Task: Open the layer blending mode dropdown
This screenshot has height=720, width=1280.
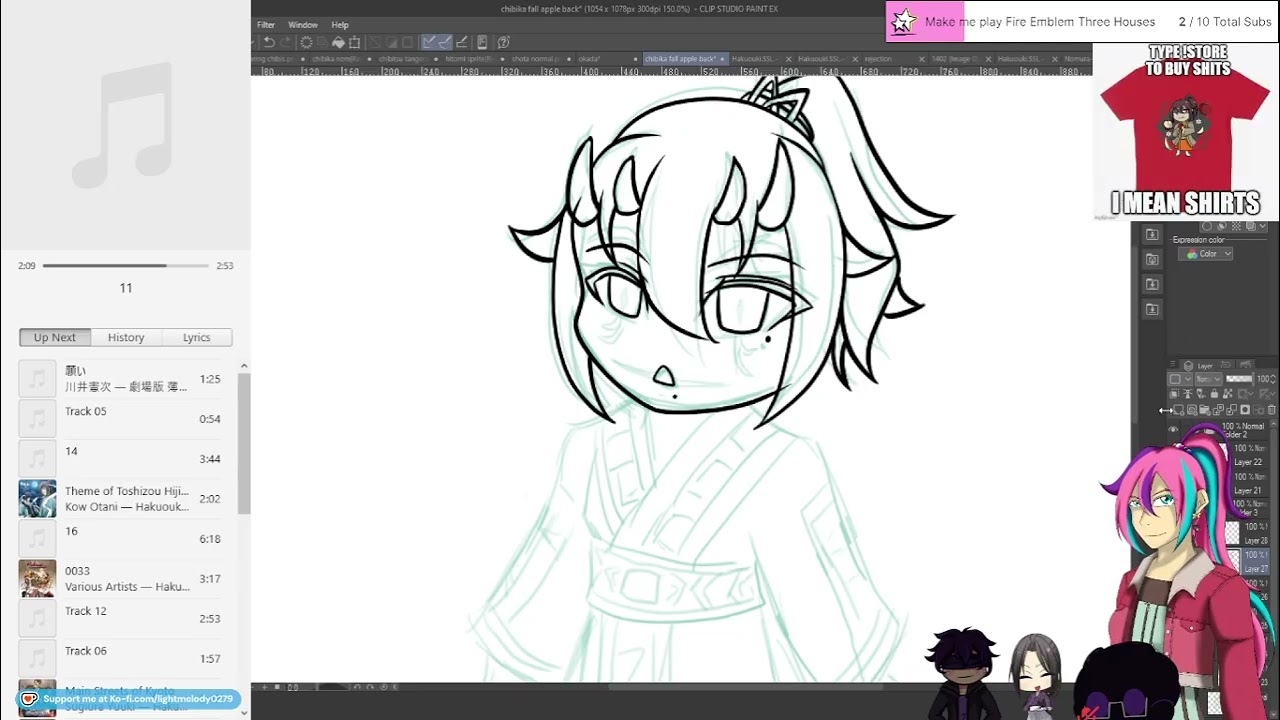Action: click(1208, 379)
